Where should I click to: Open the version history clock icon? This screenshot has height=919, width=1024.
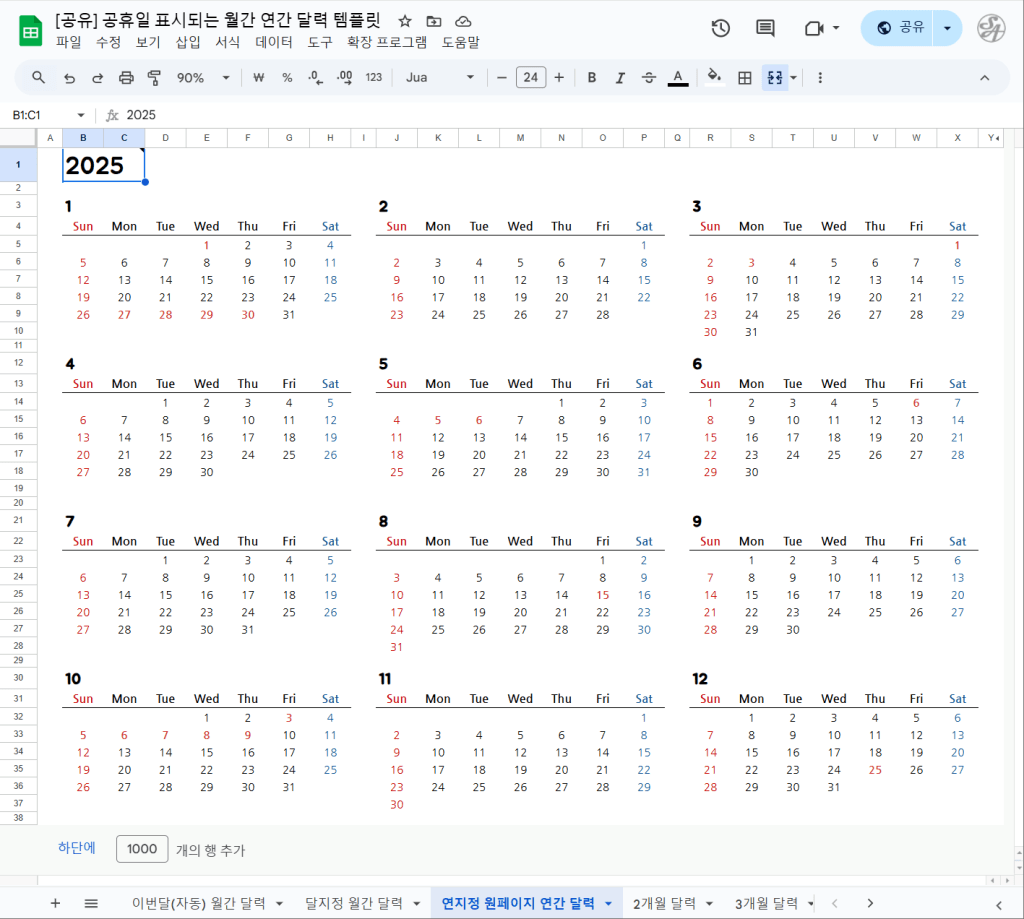coord(720,28)
